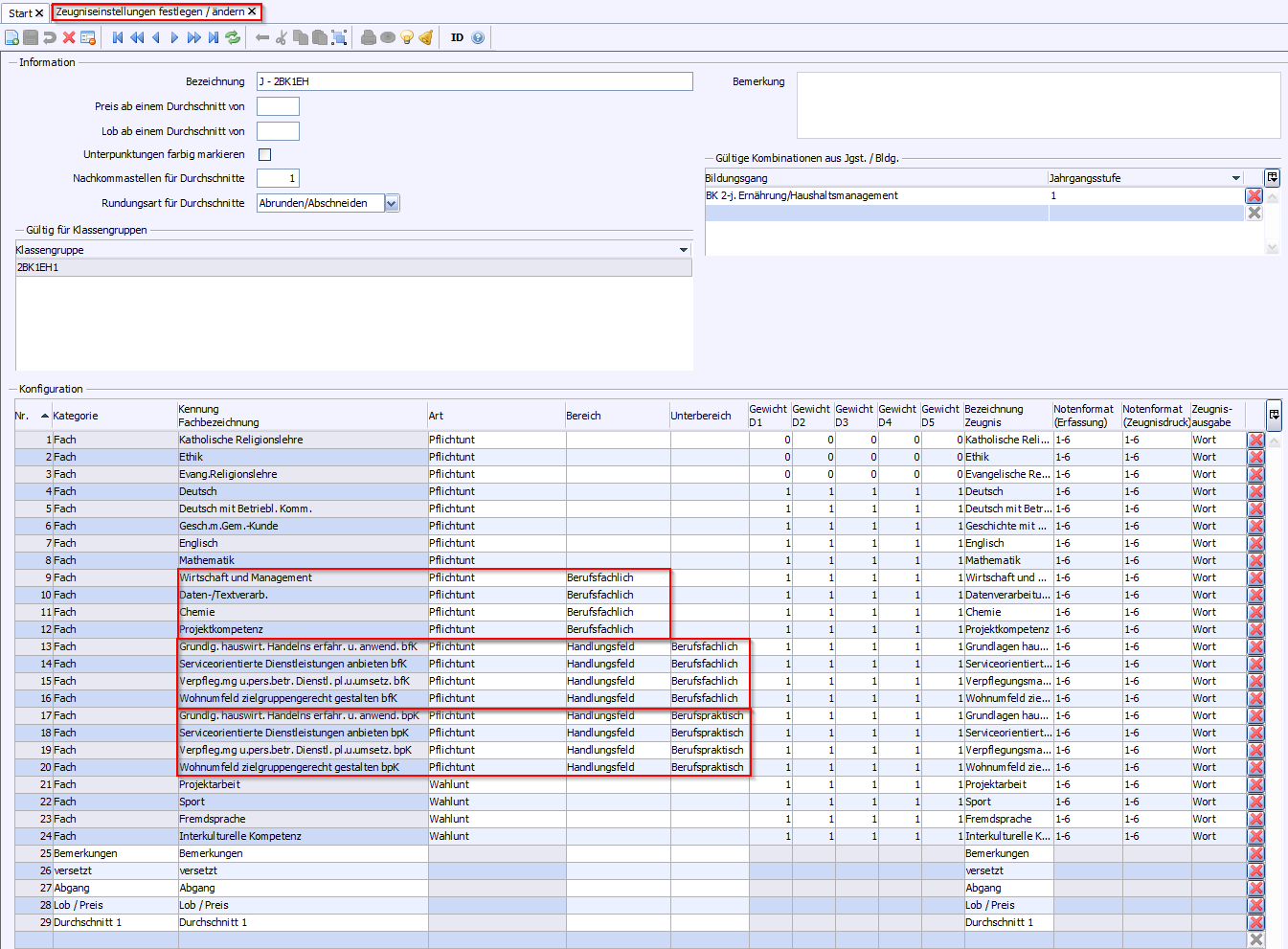Click the Undo arrow toolbar icon
This screenshot has width=1288, height=949.
50,37
